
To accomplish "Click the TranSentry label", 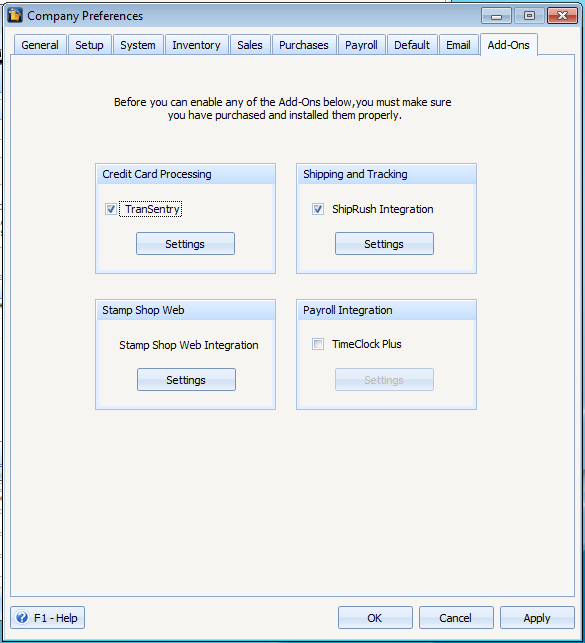I will click(x=152, y=209).
